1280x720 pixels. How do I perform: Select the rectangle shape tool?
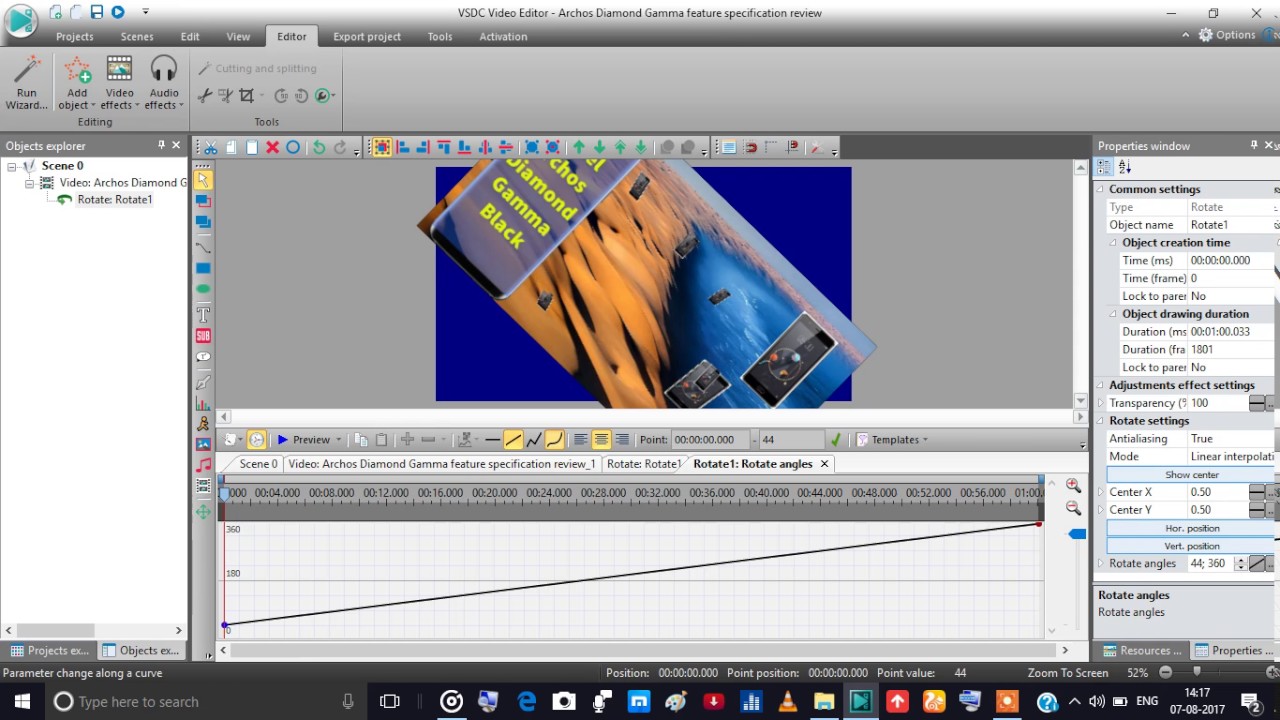coord(203,268)
